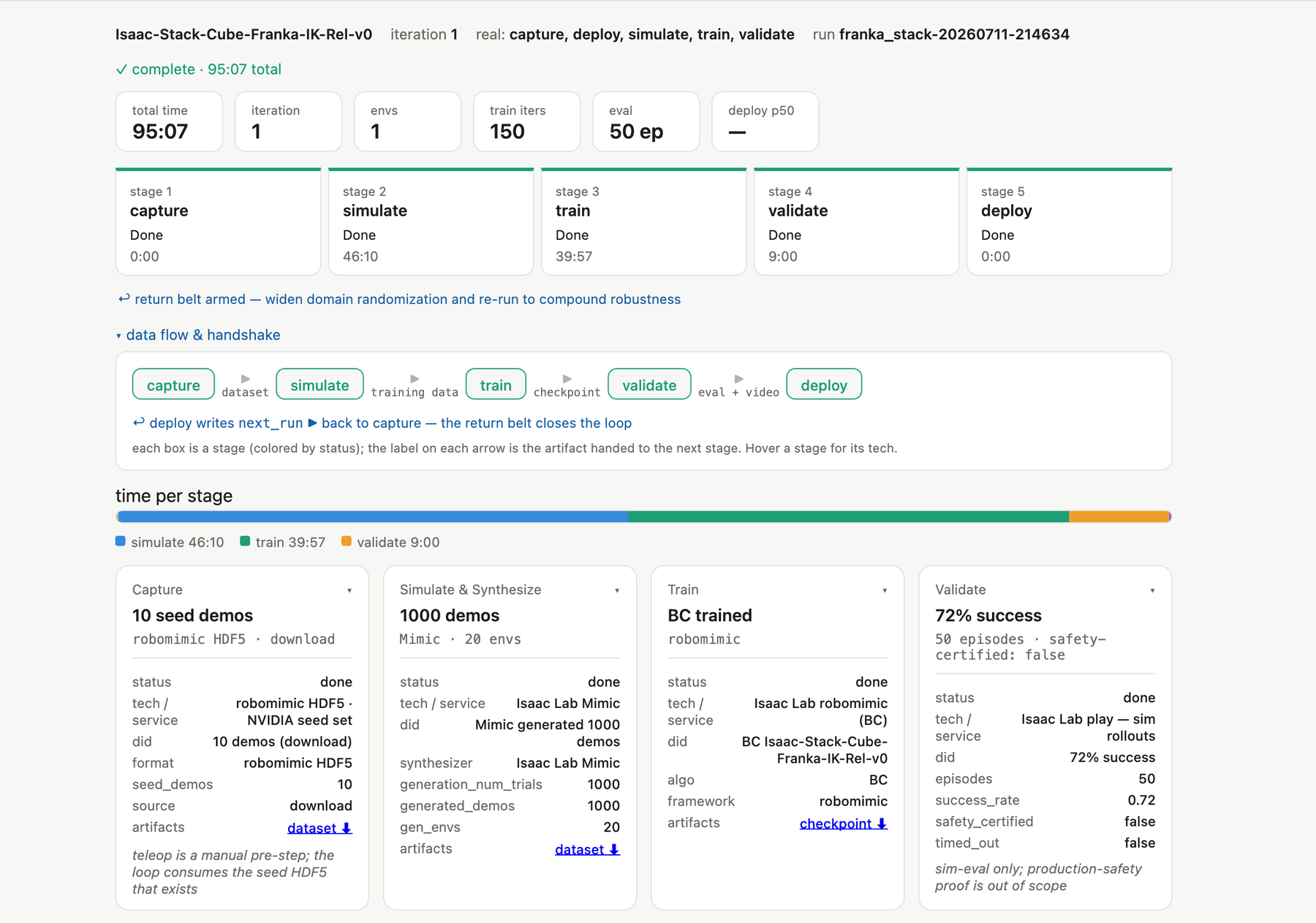Click the '1000 demos' heading
1316x923 pixels.
450,615
